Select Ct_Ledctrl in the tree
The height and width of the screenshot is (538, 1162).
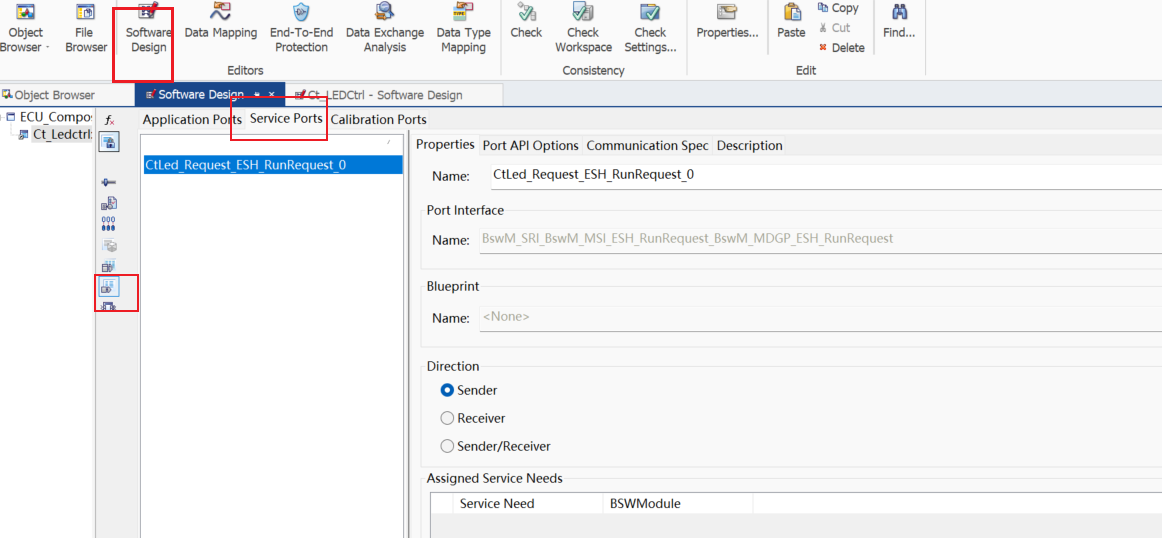tap(62, 134)
